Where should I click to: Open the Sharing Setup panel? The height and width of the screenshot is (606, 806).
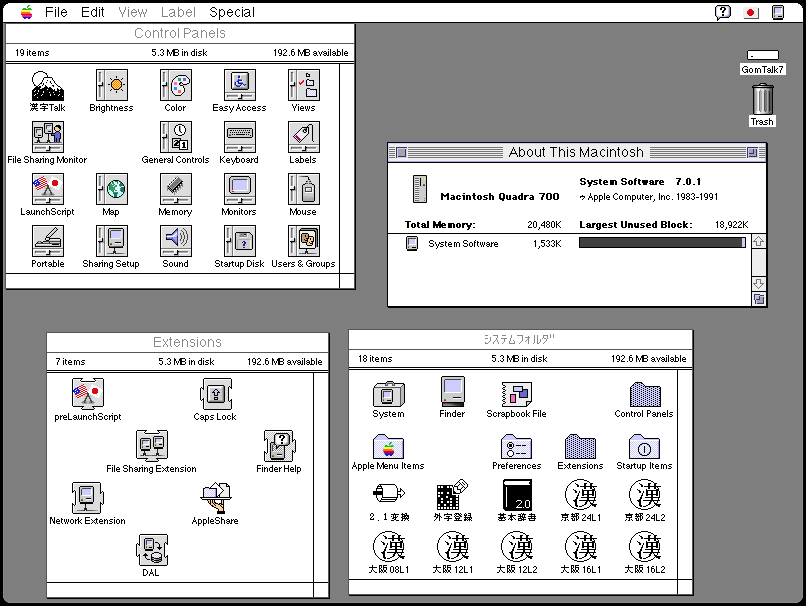[x=112, y=241]
